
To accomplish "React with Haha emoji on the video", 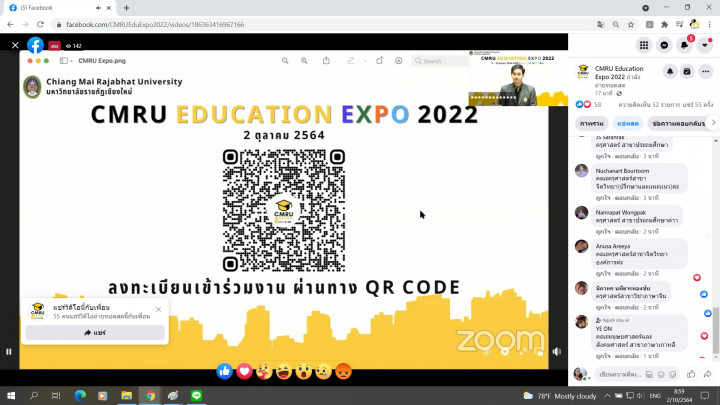I will [x=284, y=371].
